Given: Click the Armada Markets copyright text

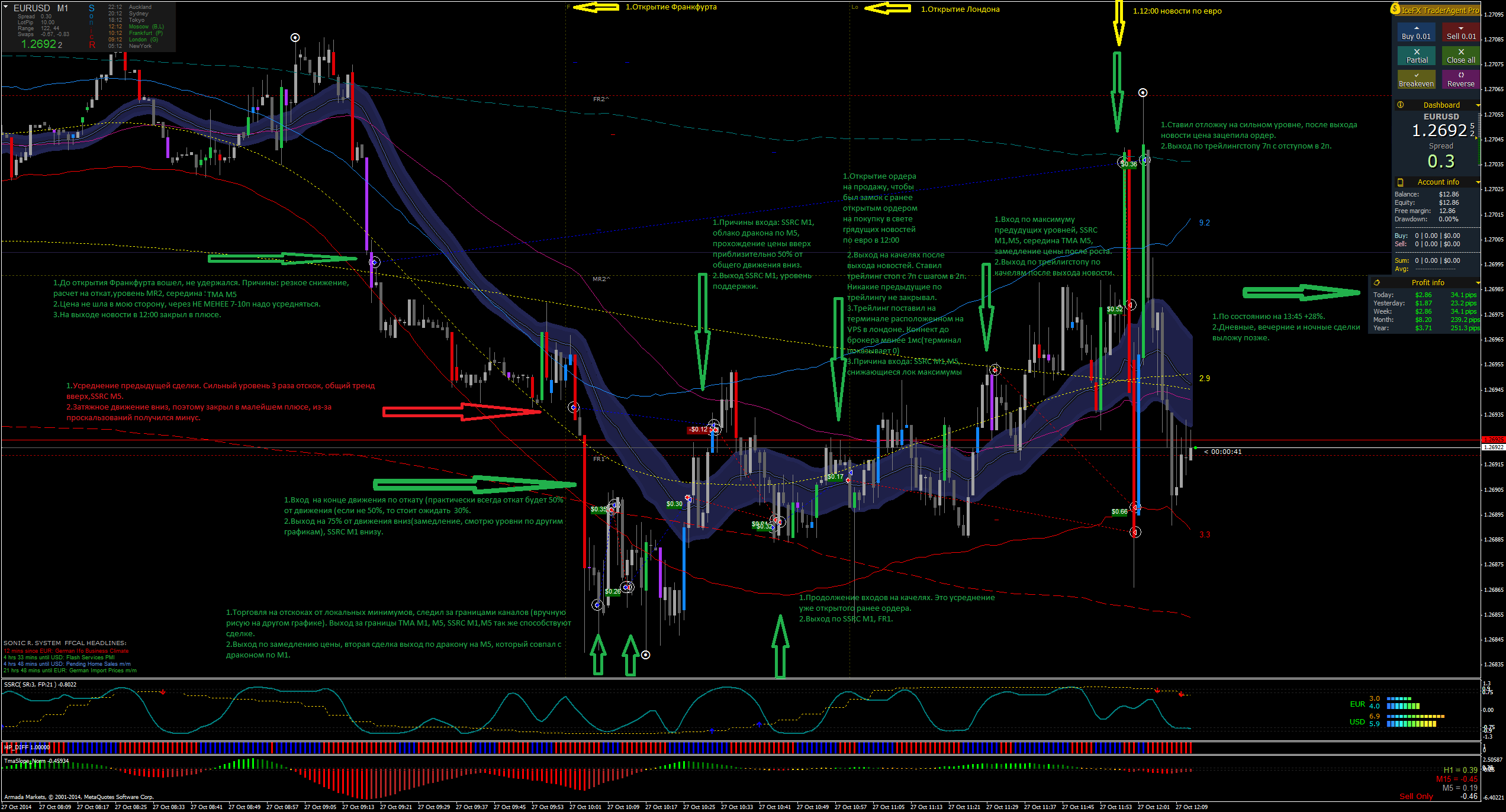Looking at the screenshot, I should pos(78,797).
